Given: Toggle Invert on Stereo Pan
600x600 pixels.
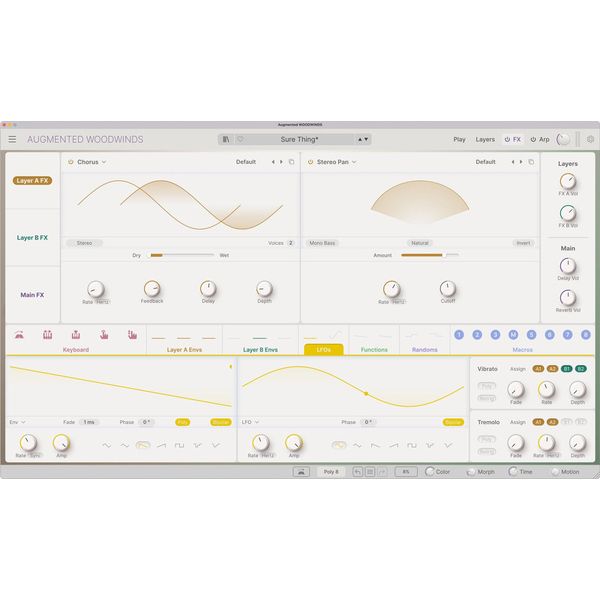Looking at the screenshot, I should [523, 243].
